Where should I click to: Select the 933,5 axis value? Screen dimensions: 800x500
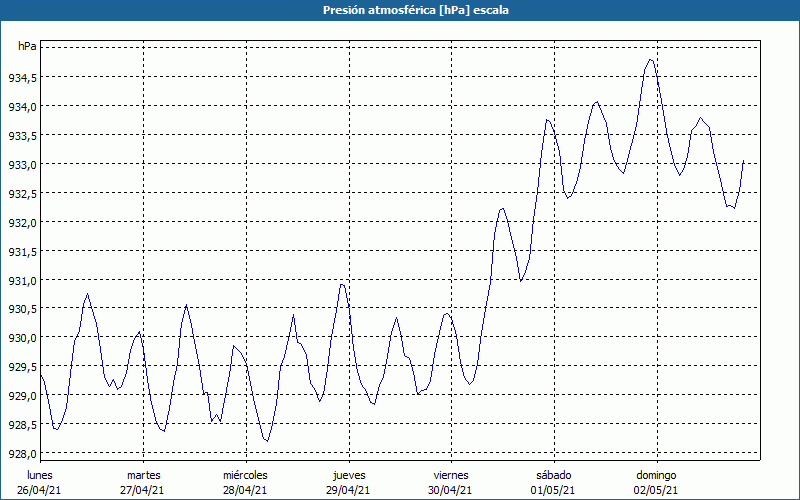click(x=22, y=136)
